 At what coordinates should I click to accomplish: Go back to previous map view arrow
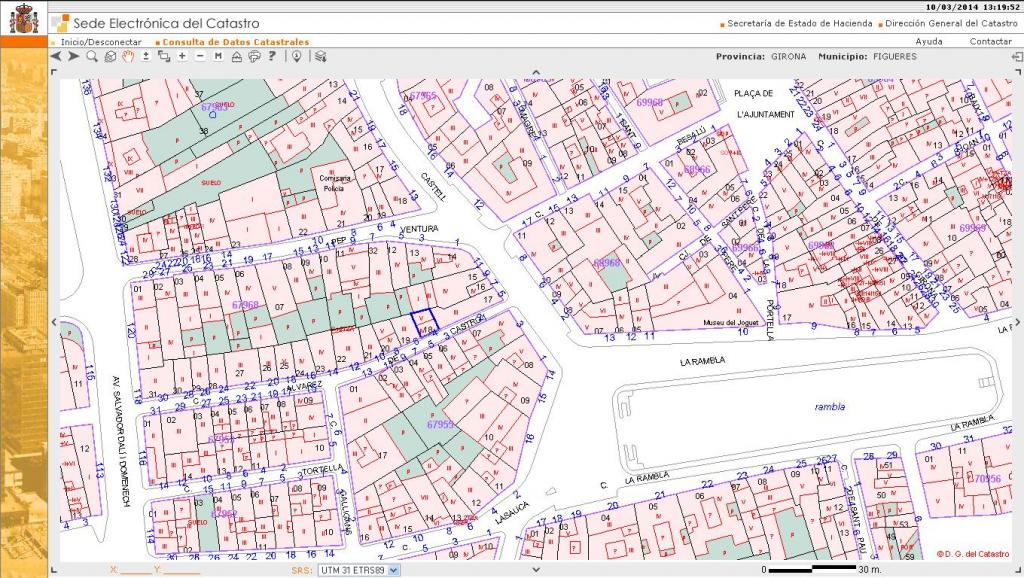click(57, 57)
